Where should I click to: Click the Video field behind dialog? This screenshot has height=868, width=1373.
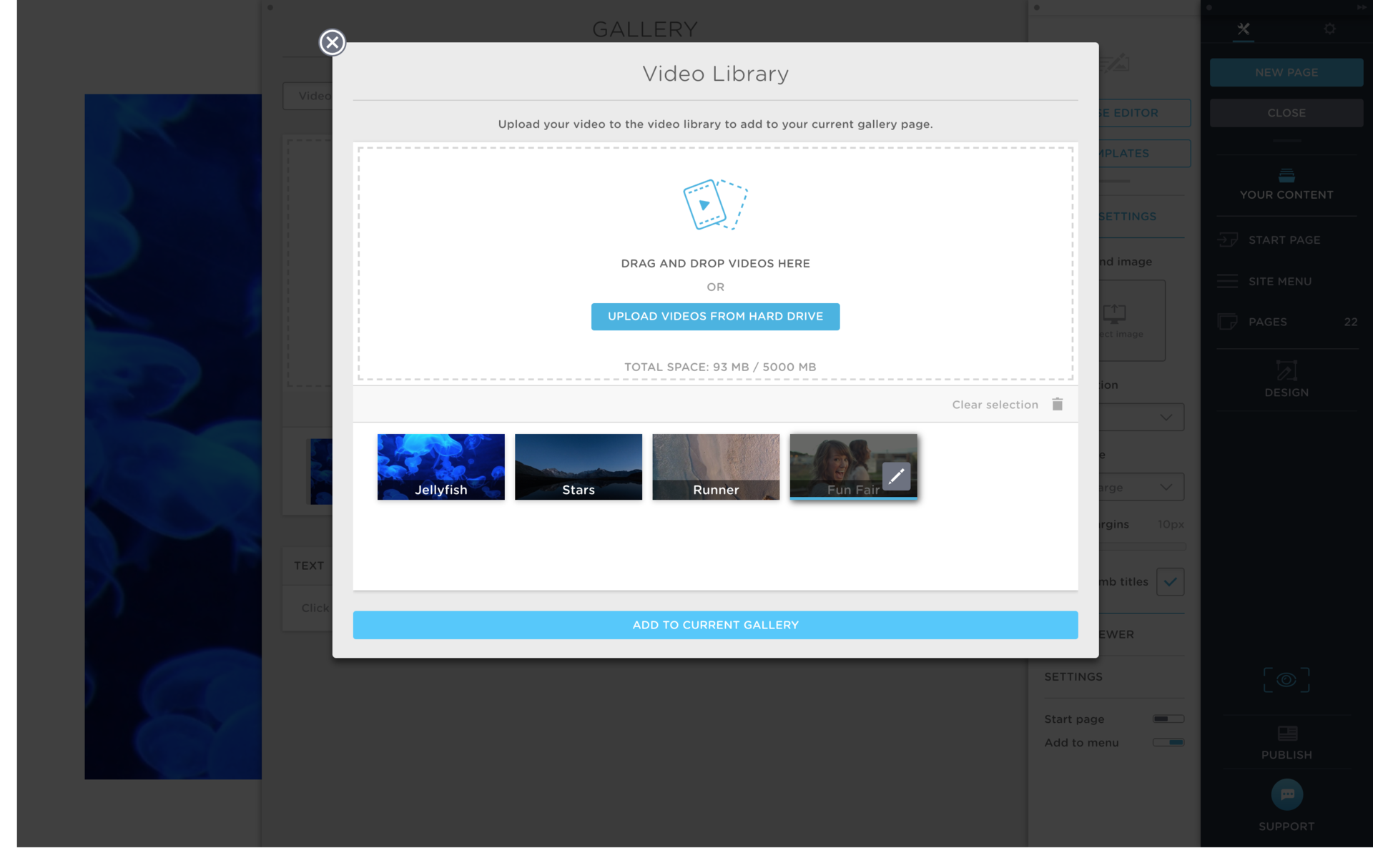[308, 96]
